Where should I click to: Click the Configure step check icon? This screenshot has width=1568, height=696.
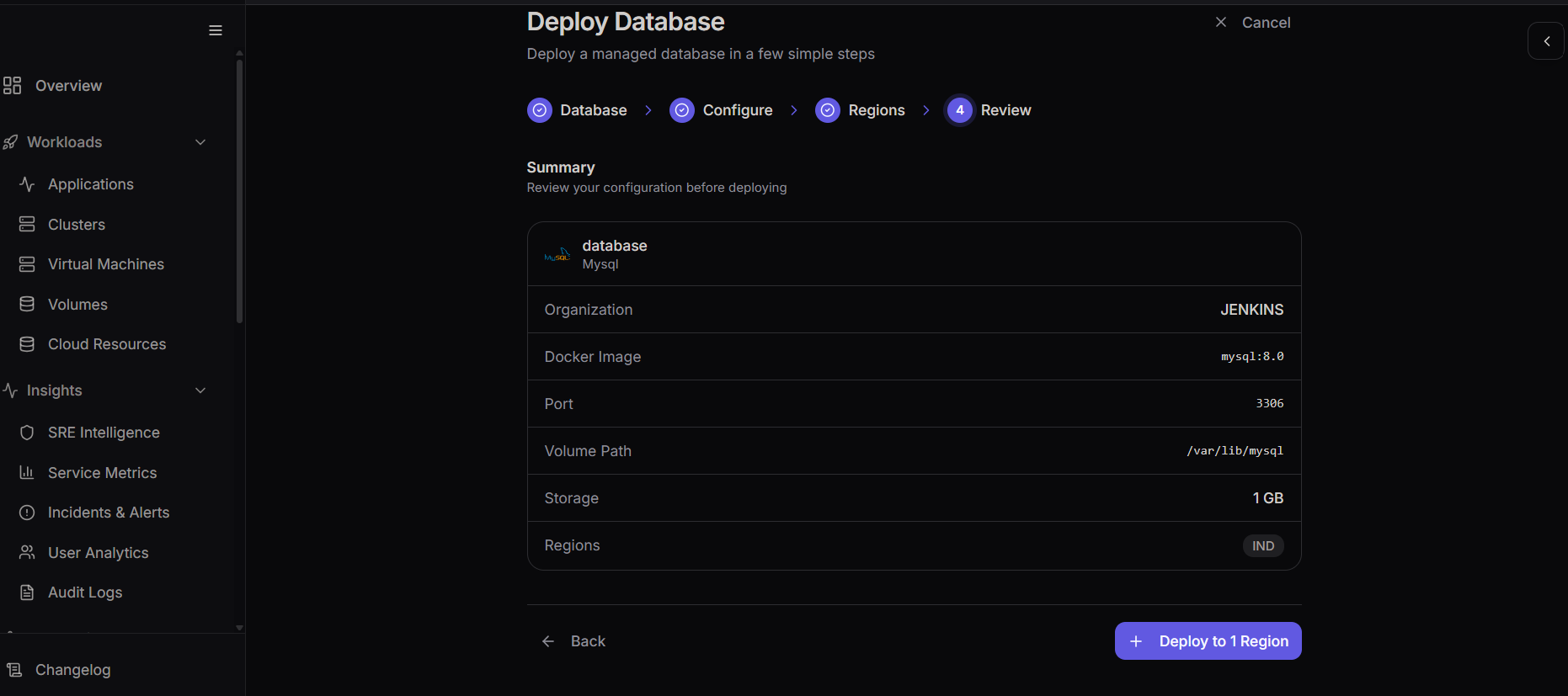[682, 110]
